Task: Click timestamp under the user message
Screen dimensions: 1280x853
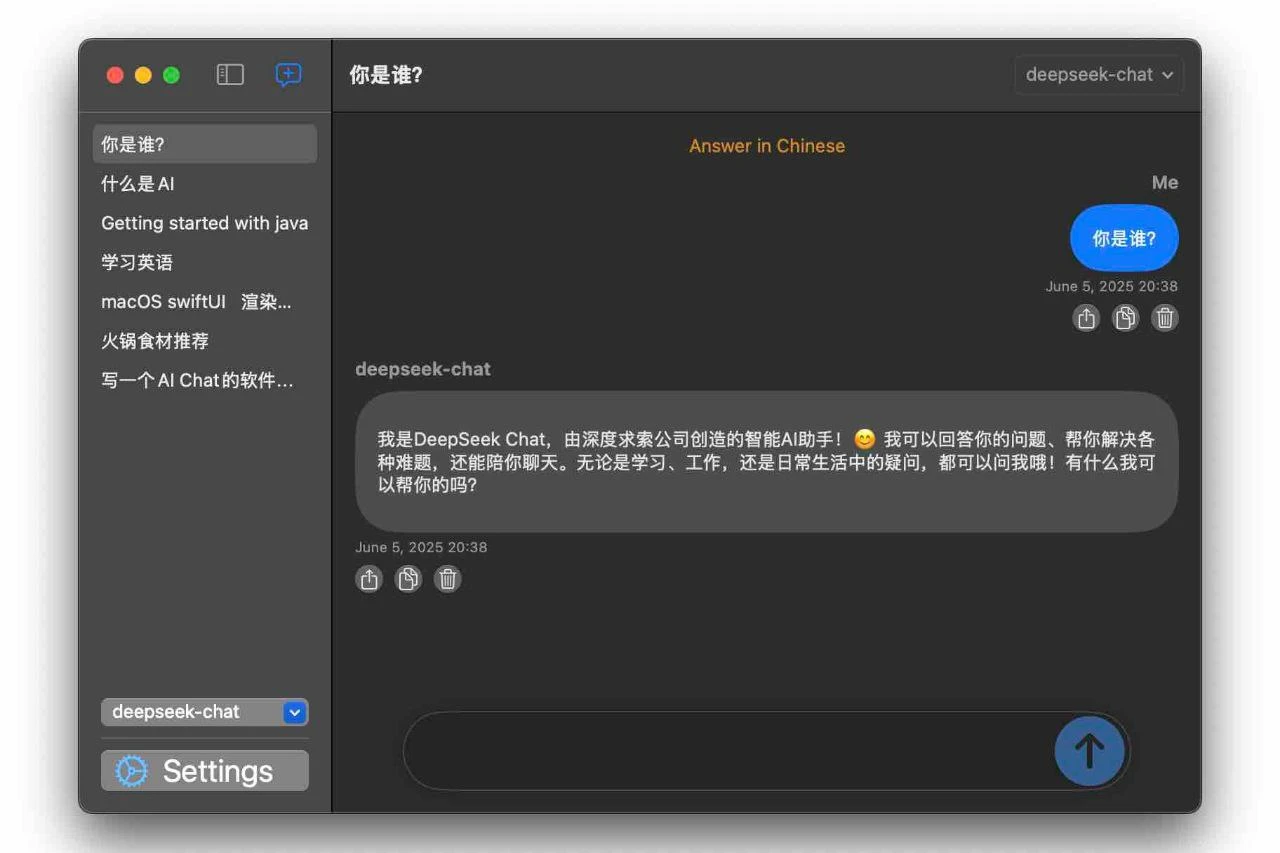Action: [x=1112, y=286]
